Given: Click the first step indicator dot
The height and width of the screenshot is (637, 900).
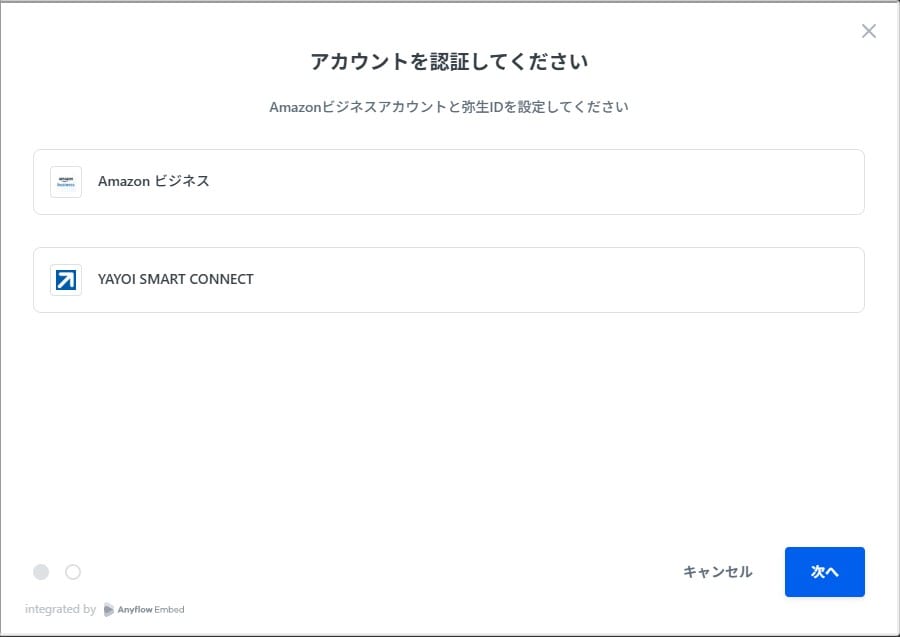Looking at the screenshot, I should [41, 572].
